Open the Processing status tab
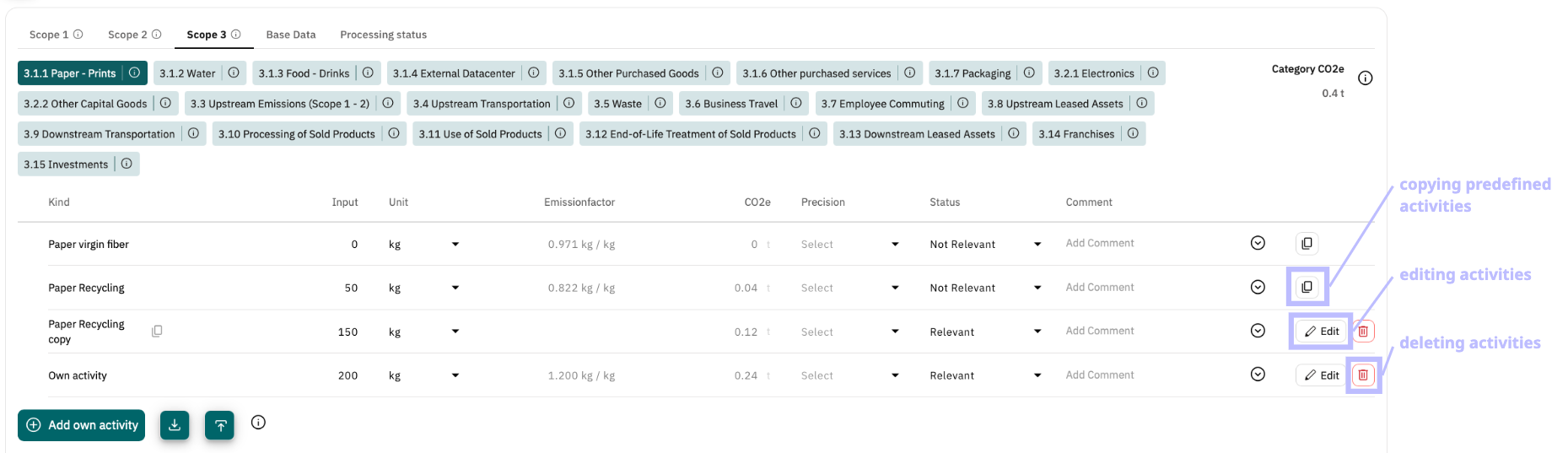Image resolution: width=1568 pixels, height=453 pixels. [x=383, y=35]
